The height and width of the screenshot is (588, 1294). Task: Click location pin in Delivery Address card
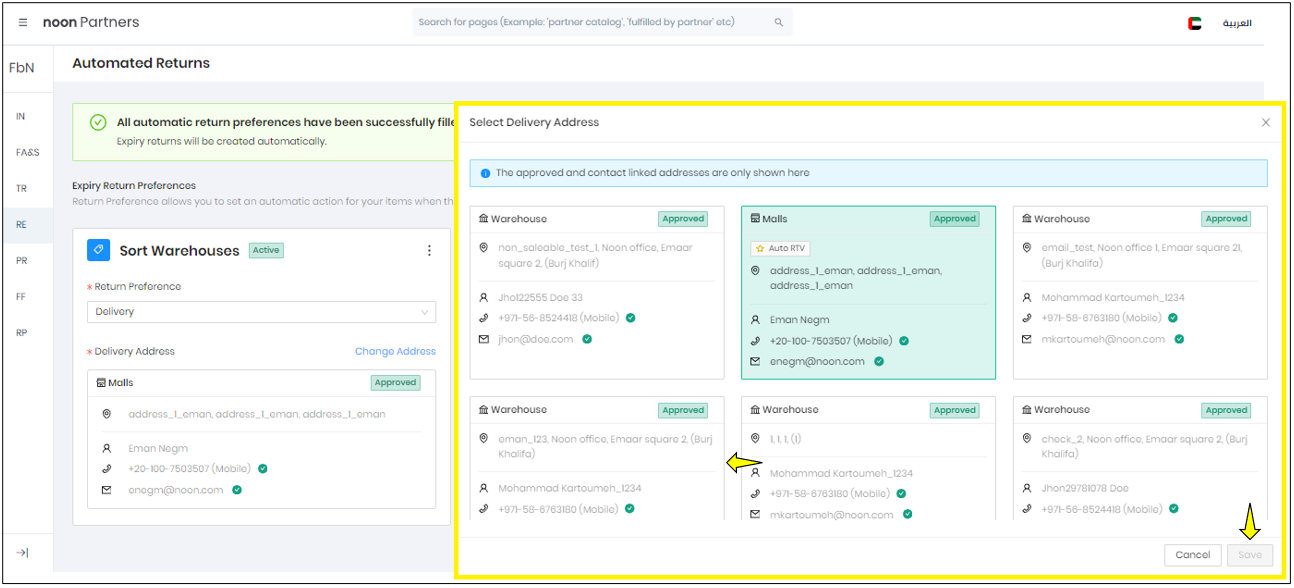[x=107, y=414]
